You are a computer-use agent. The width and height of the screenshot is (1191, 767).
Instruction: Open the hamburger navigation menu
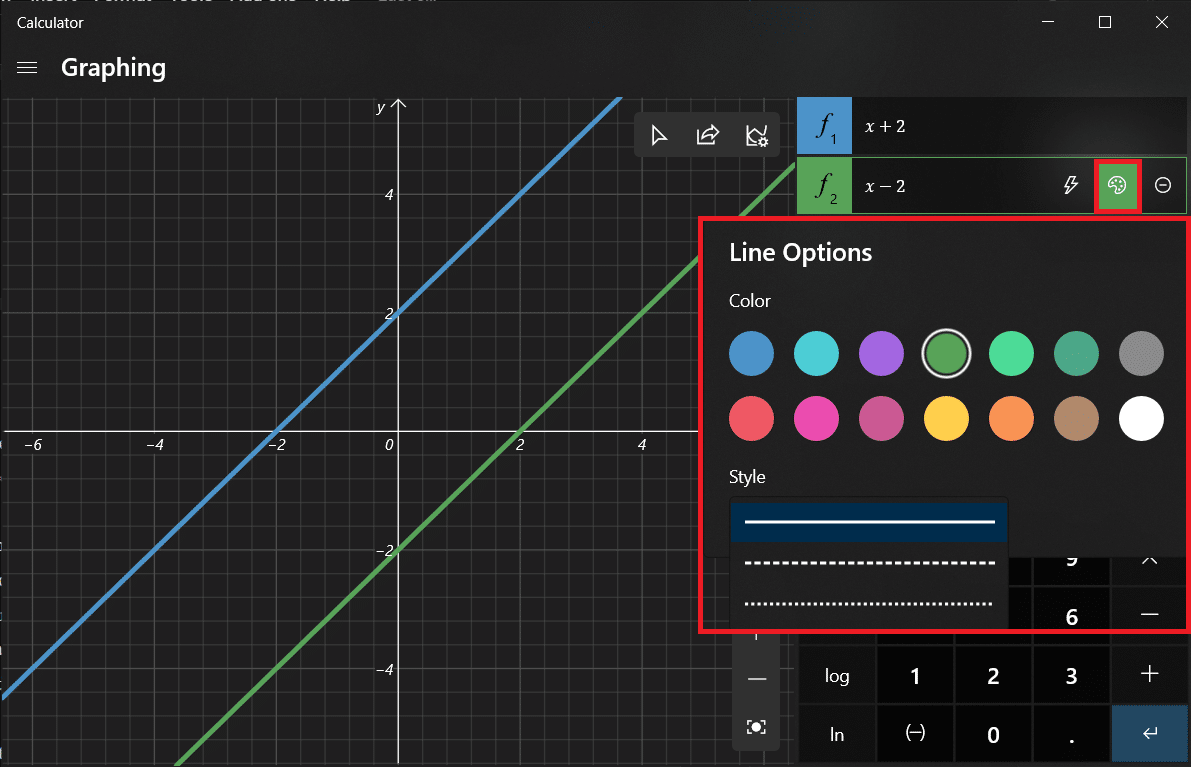[x=27, y=68]
